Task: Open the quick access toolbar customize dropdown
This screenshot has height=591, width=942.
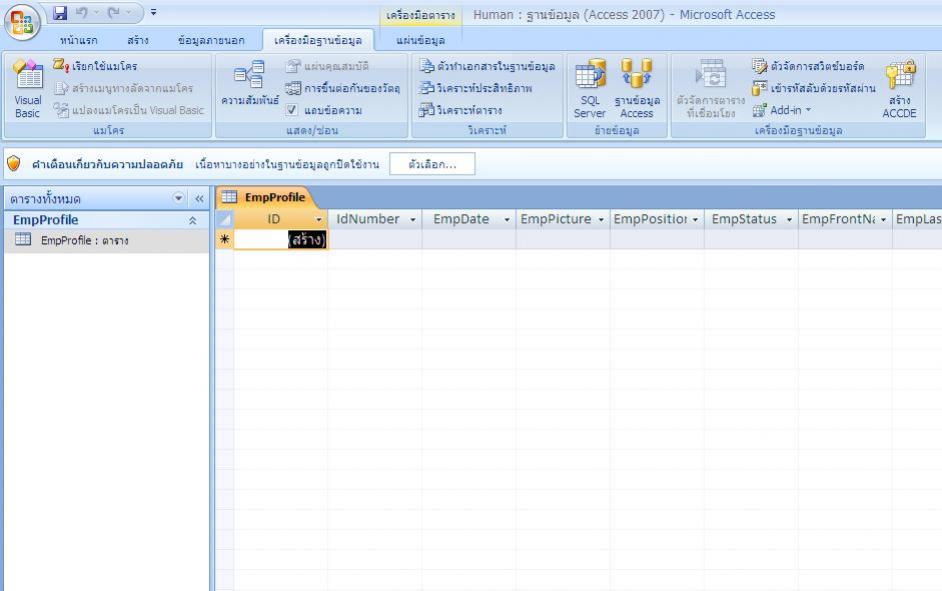Action: point(154,13)
